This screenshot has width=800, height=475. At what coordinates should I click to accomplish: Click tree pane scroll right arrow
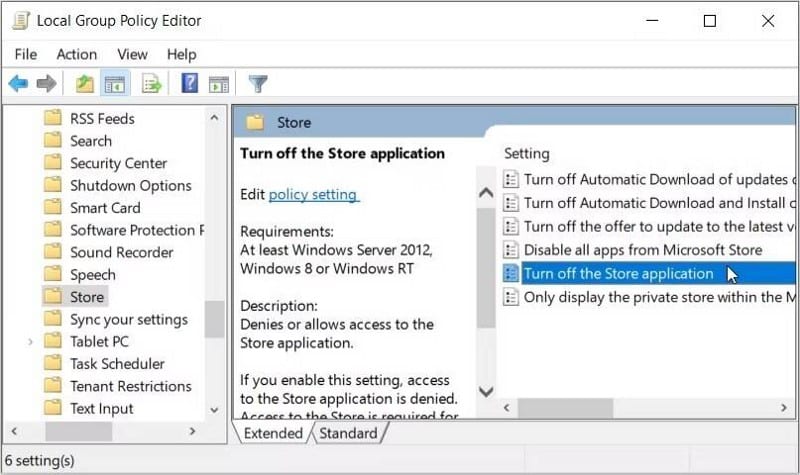tap(192, 431)
